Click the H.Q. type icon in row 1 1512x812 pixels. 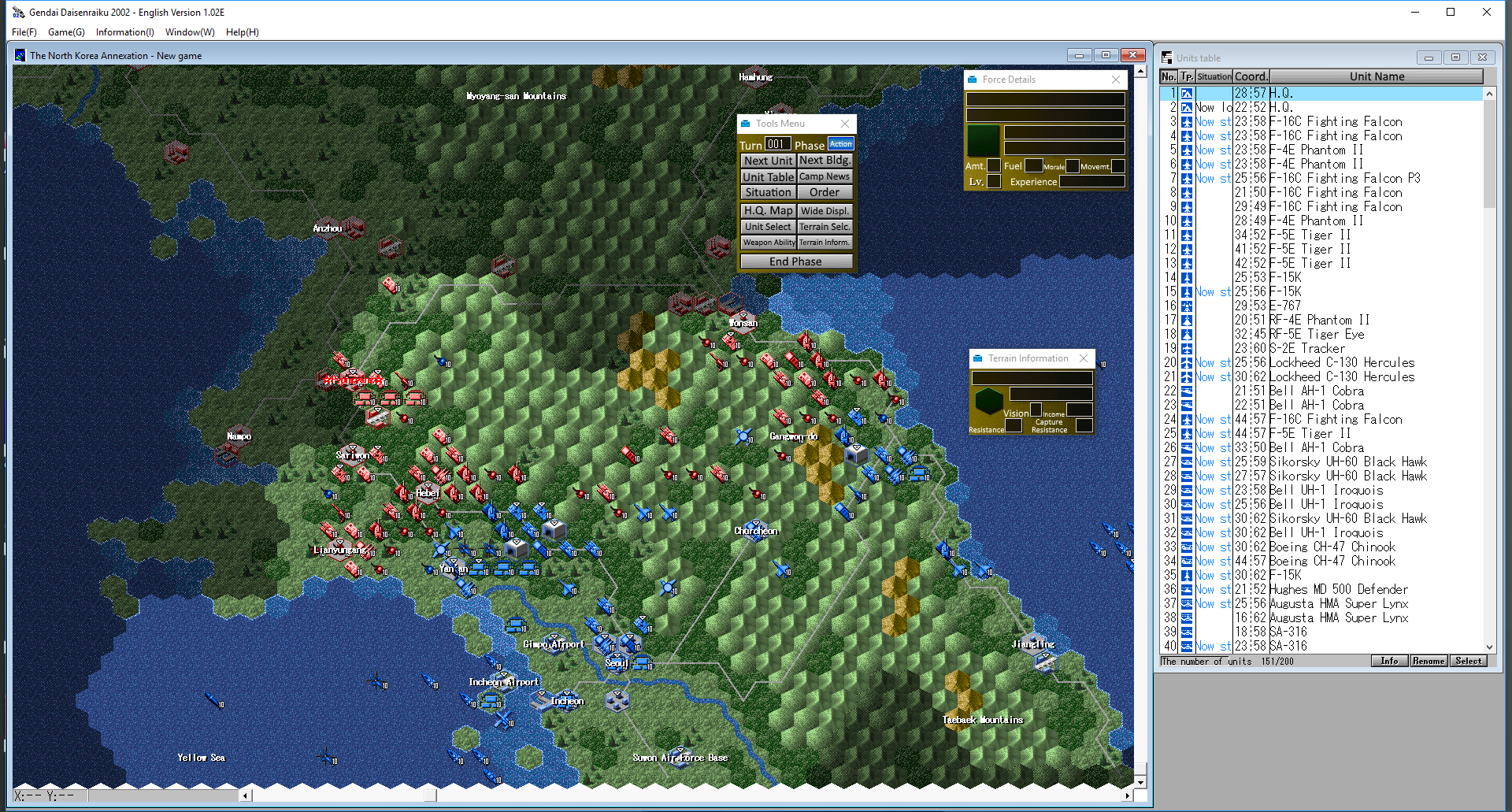point(1186,94)
